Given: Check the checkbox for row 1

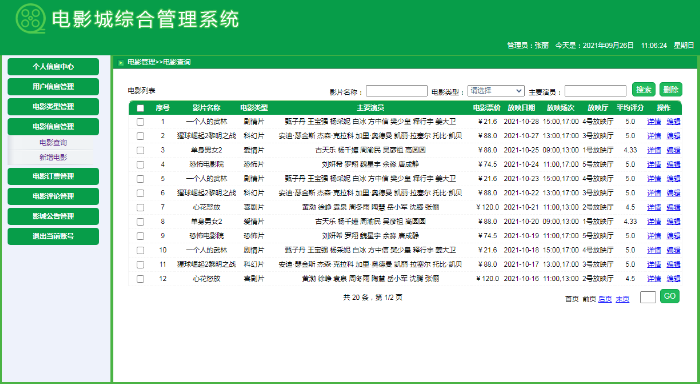Looking at the screenshot, I should [x=140, y=121].
